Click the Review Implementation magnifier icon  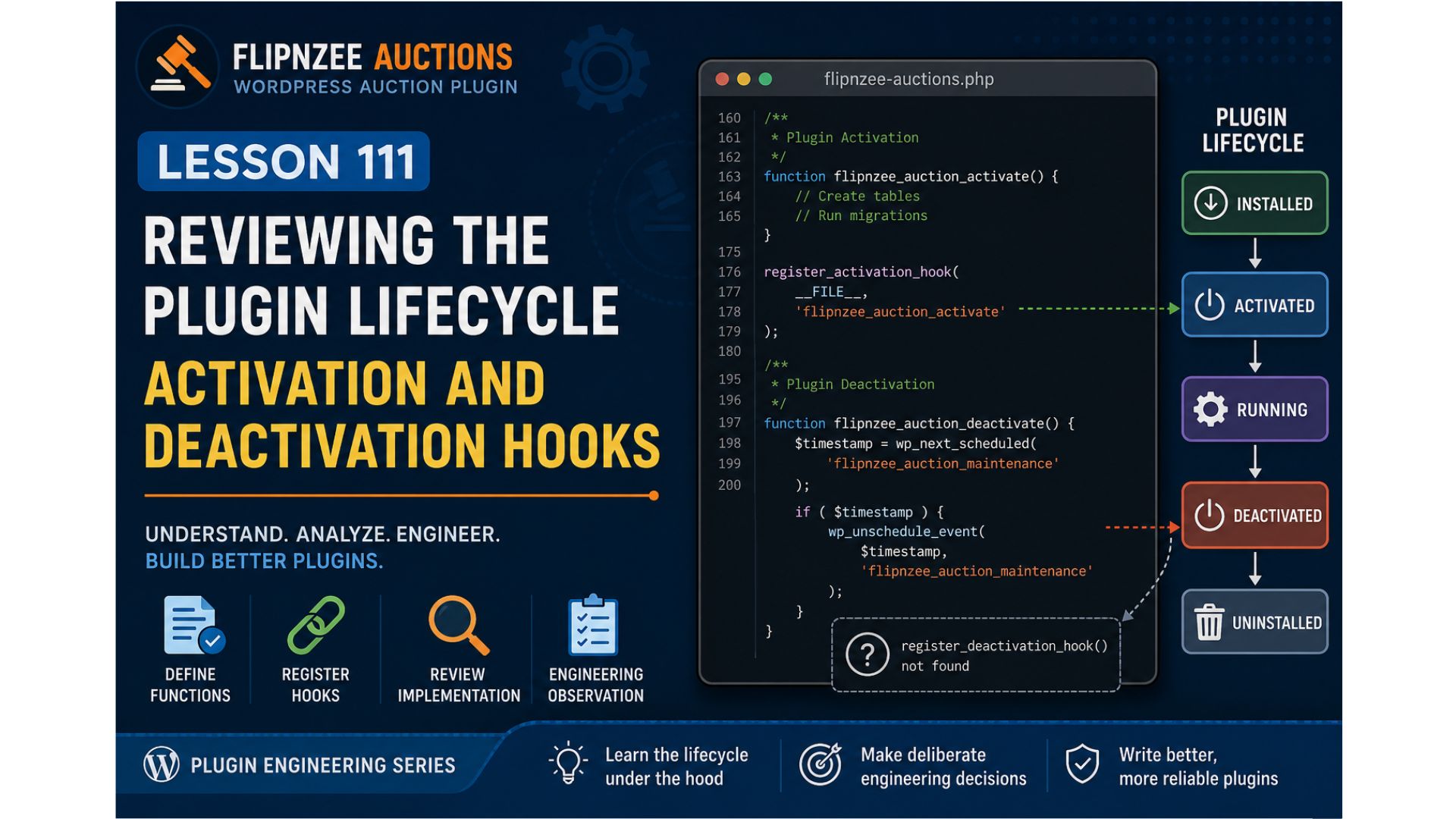click(x=458, y=625)
